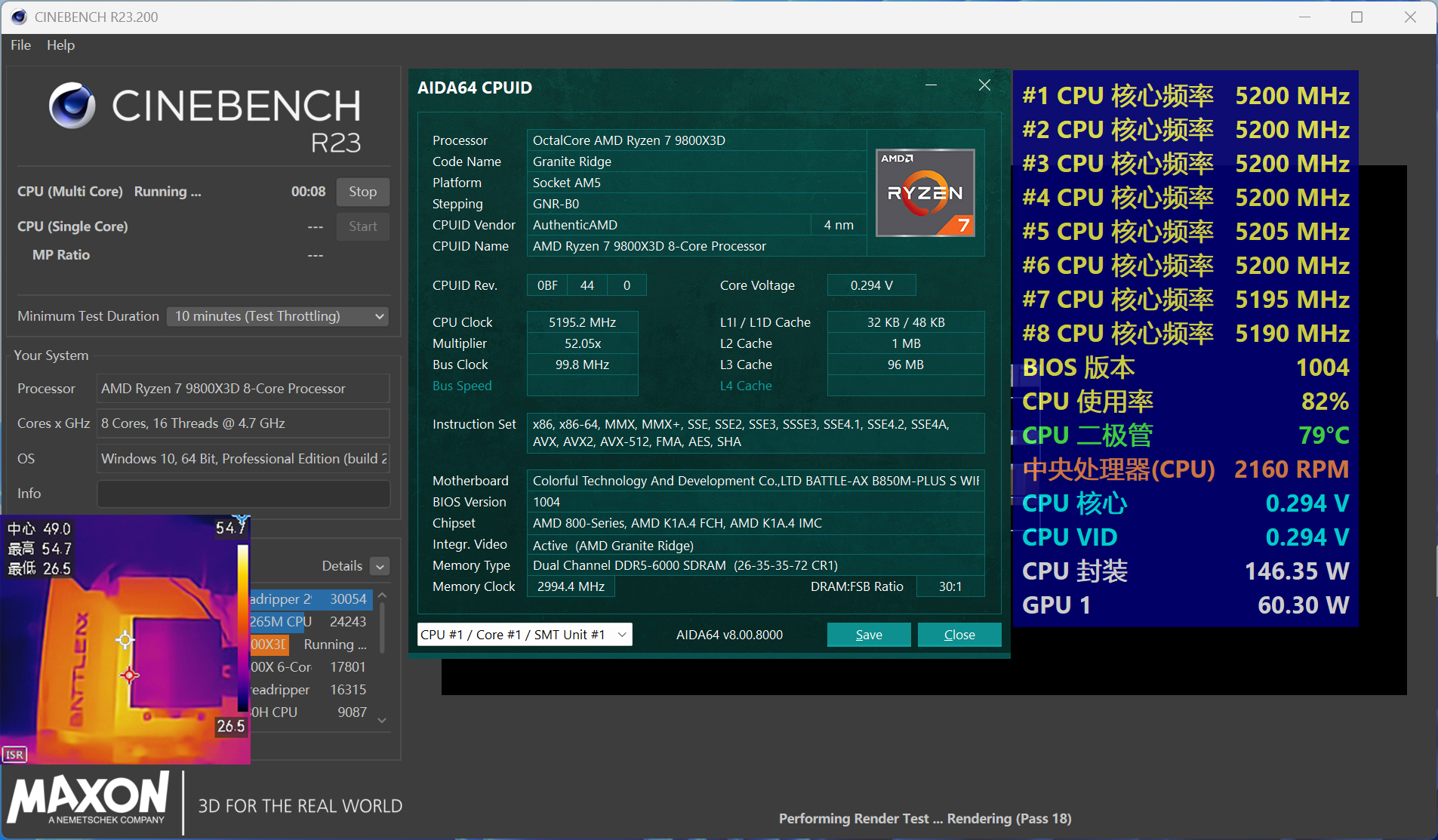Click the Info text field

pyautogui.click(x=243, y=494)
